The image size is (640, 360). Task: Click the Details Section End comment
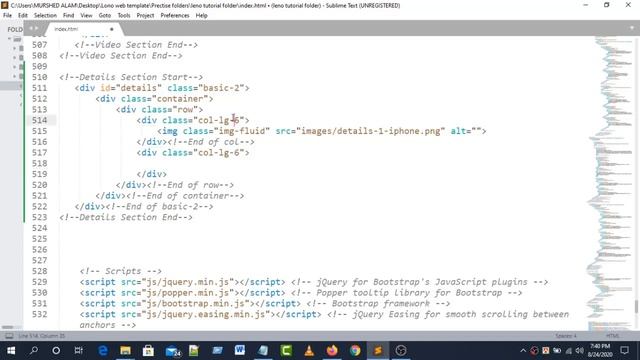coord(126,218)
